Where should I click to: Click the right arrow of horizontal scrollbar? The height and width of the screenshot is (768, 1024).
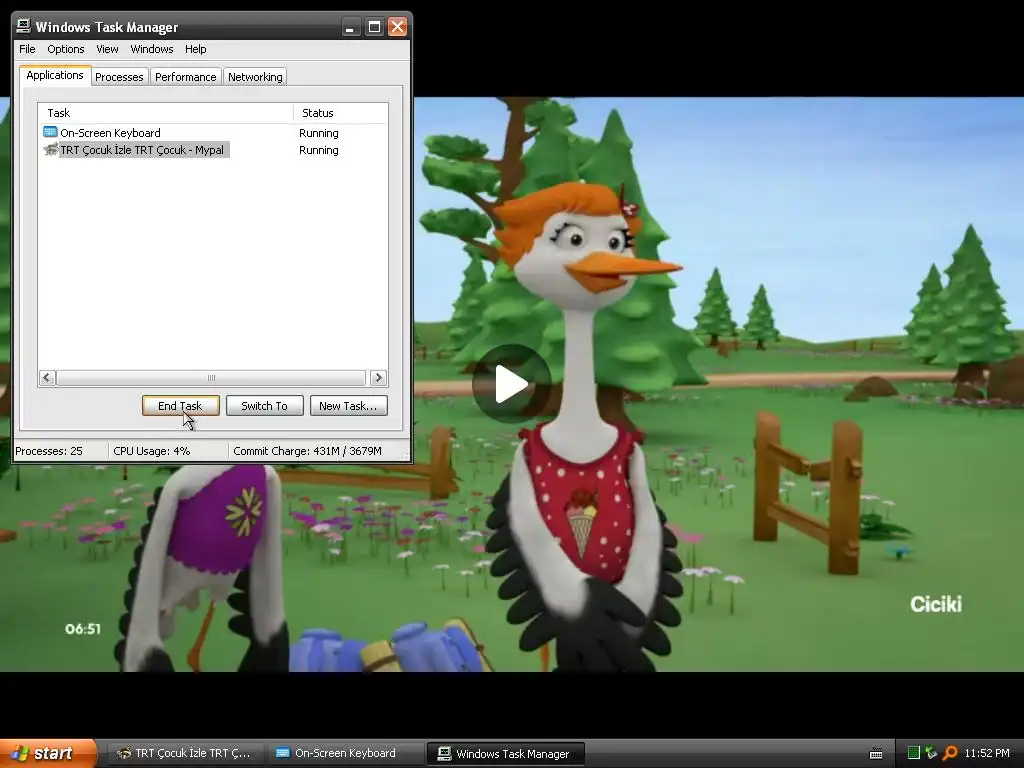(x=379, y=377)
